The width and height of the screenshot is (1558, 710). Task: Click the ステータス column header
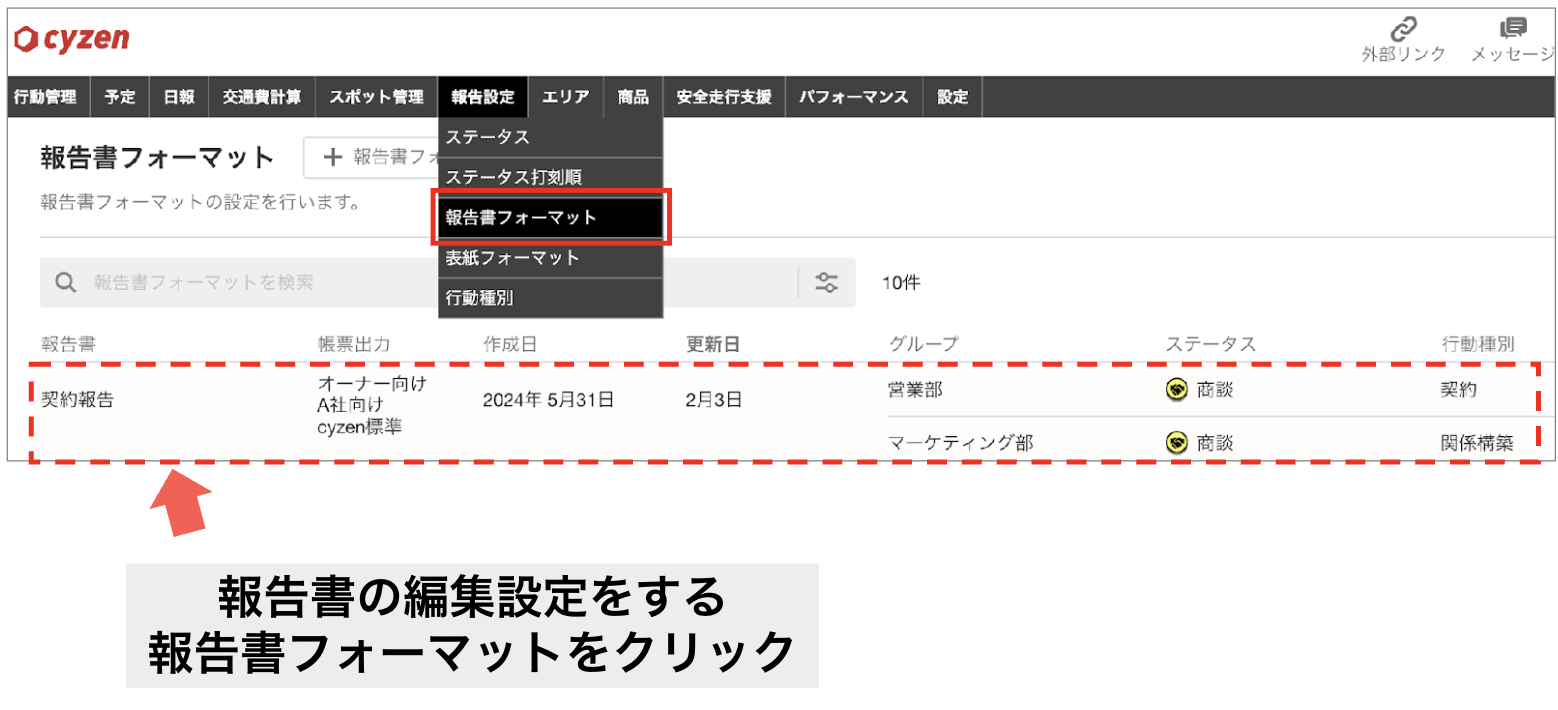[1210, 345]
